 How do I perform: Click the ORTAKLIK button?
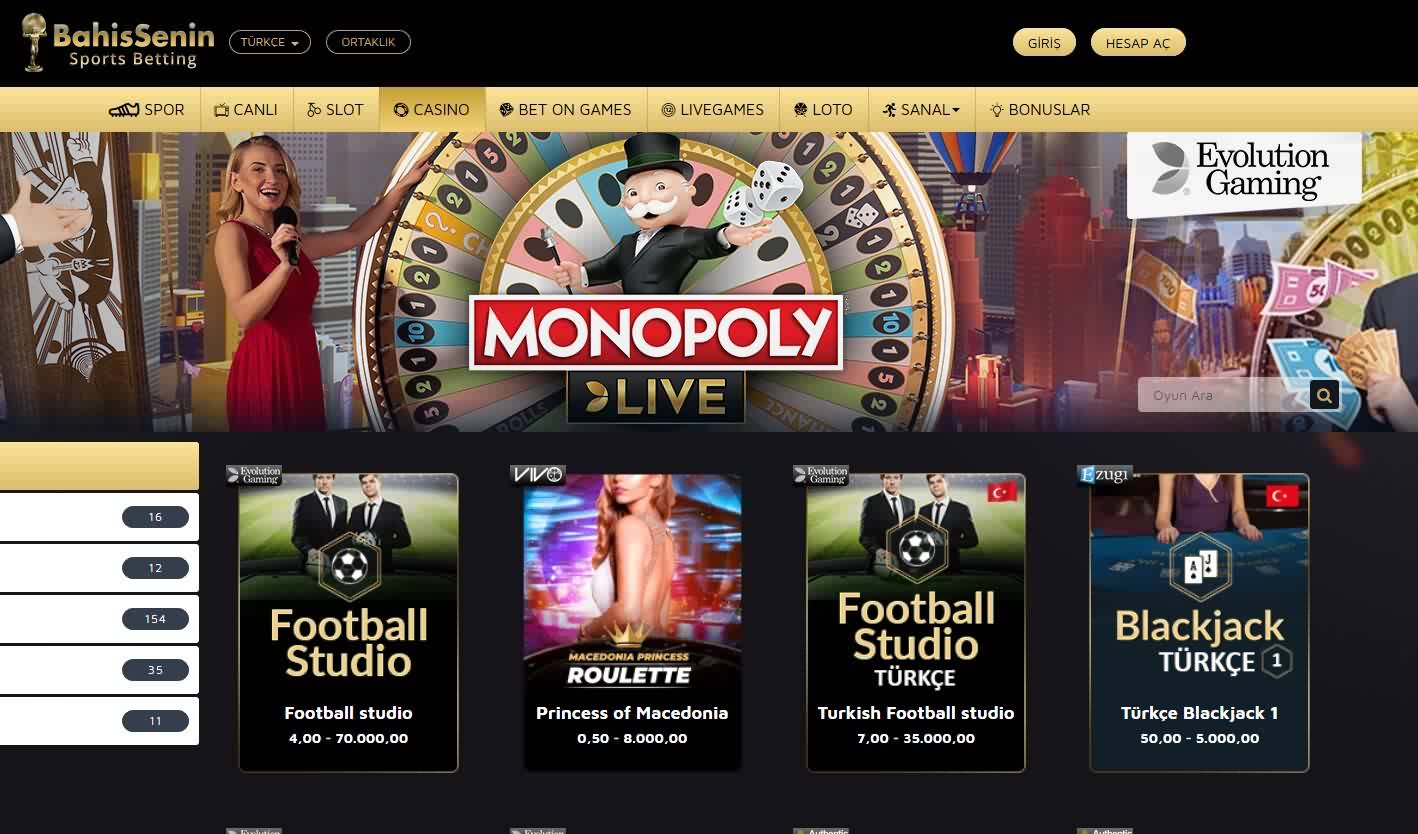coord(368,42)
